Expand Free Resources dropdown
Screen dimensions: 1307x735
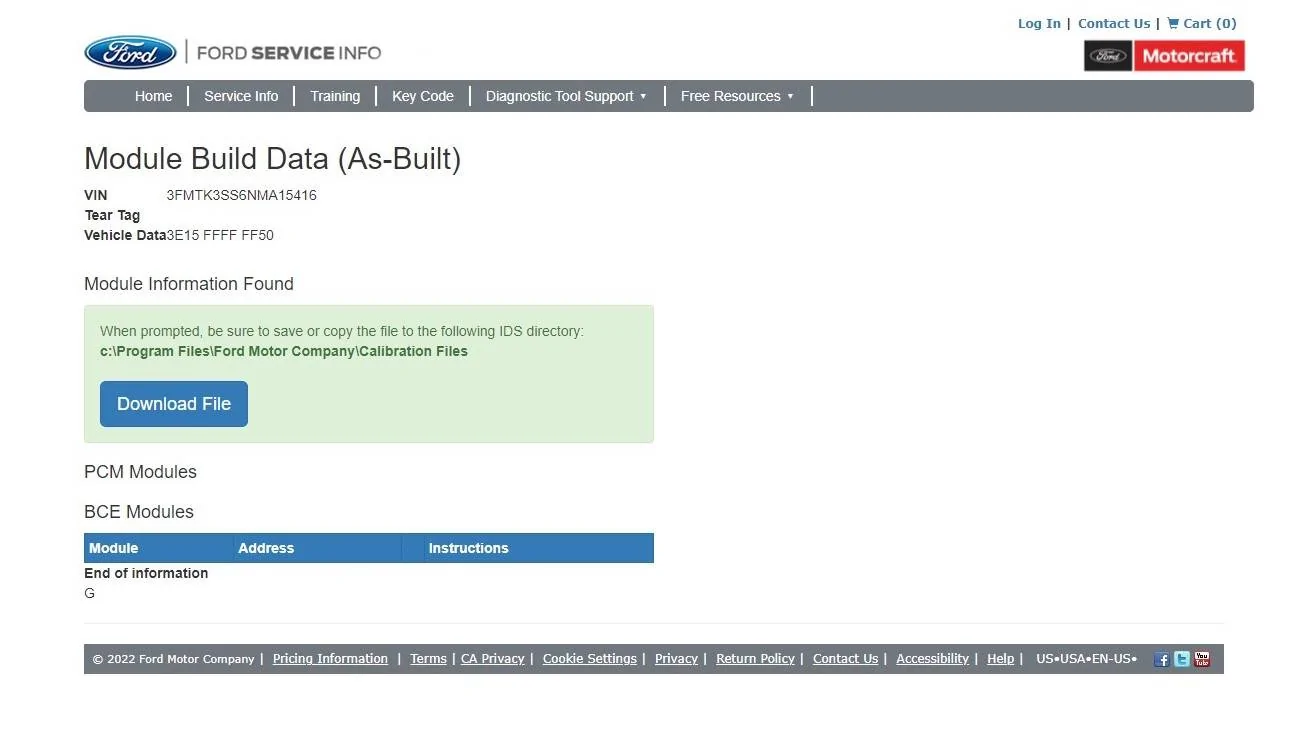coord(737,96)
